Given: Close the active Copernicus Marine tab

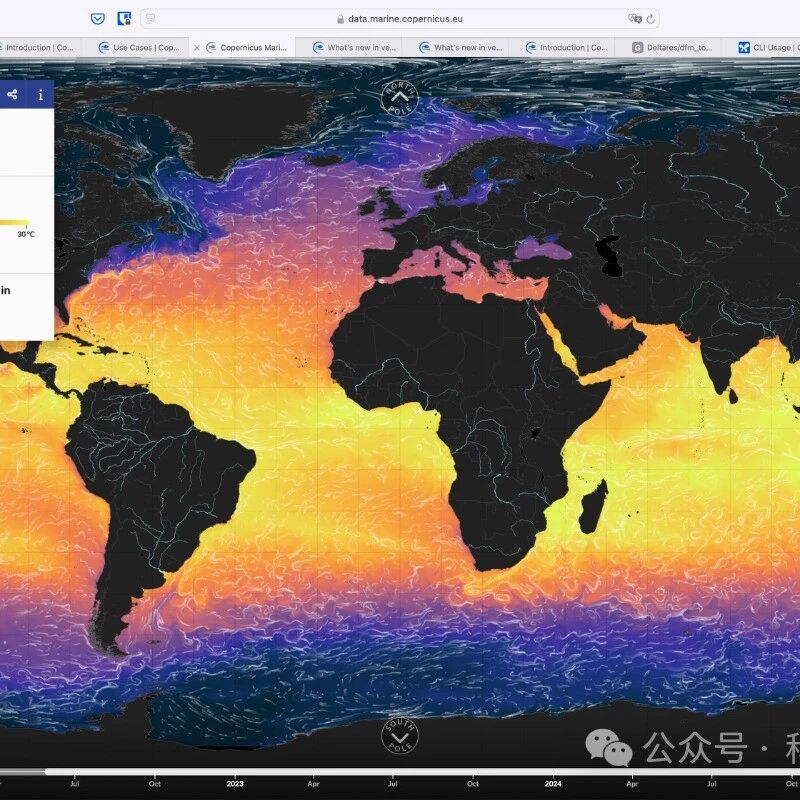Looking at the screenshot, I should [196, 47].
